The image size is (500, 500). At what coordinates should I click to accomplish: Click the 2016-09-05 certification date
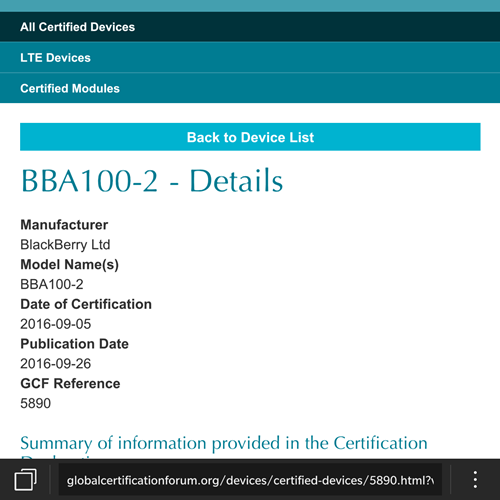[56, 324]
